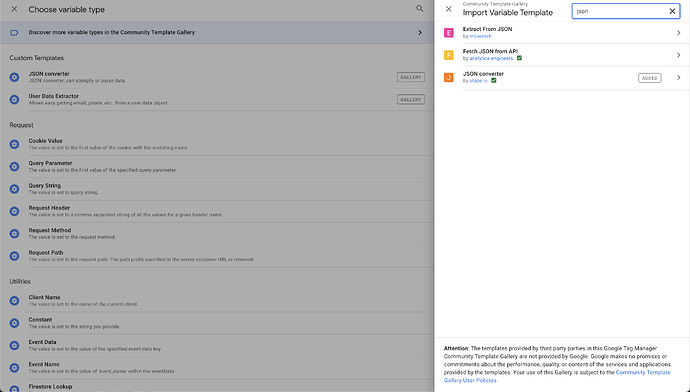Close the Import Variable Template panel
The height and width of the screenshot is (392, 690).
coord(448,9)
